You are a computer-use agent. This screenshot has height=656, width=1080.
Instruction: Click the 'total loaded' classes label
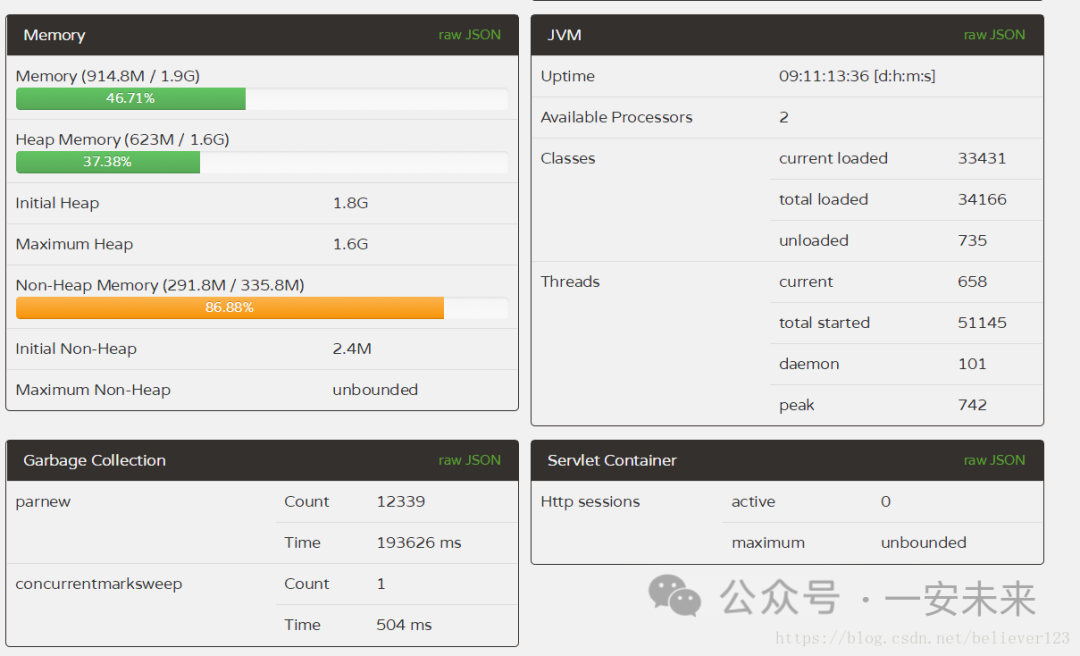pyautogui.click(x=823, y=200)
